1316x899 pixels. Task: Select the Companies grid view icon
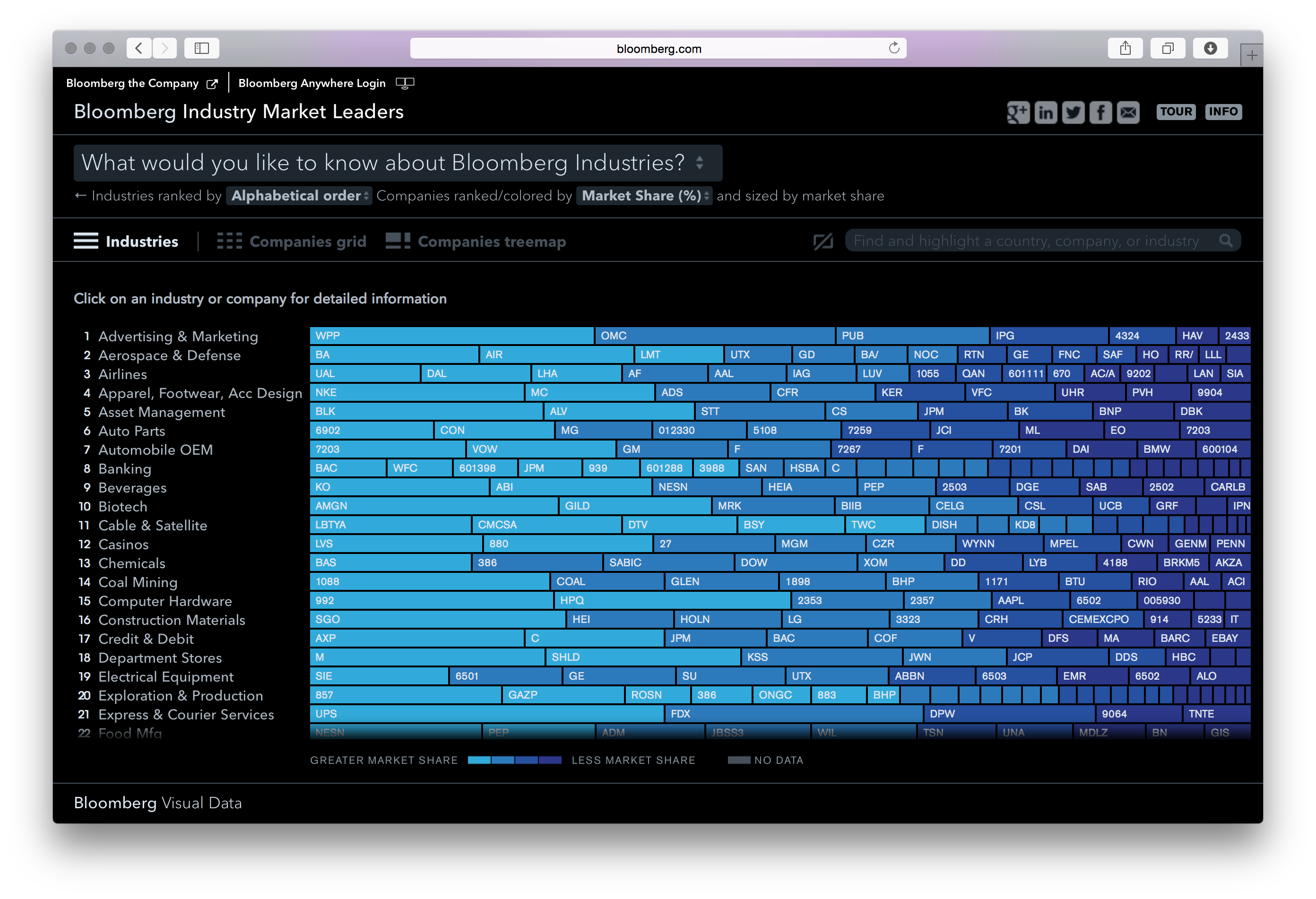pos(230,241)
